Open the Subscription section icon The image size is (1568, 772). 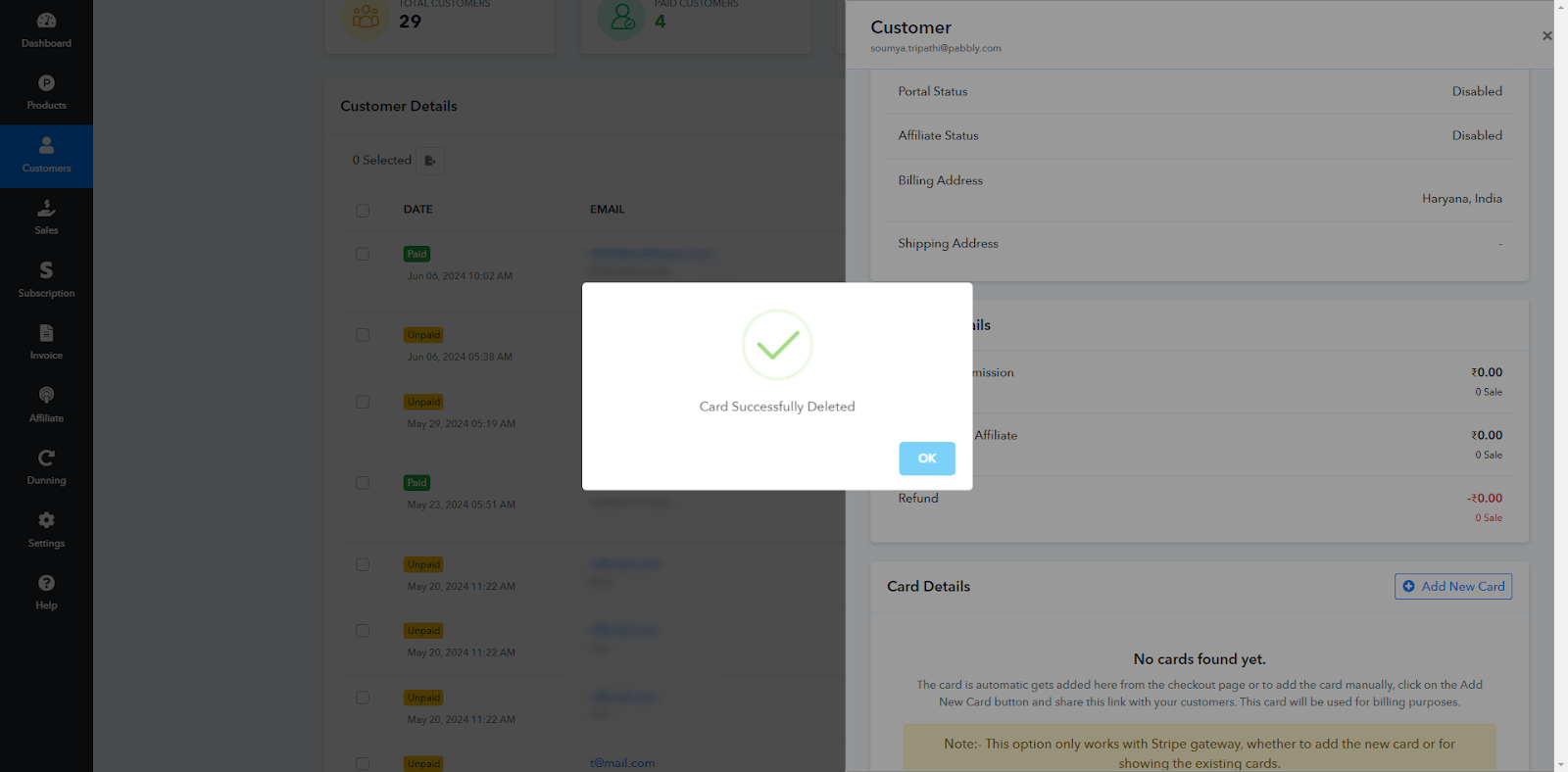(46, 270)
